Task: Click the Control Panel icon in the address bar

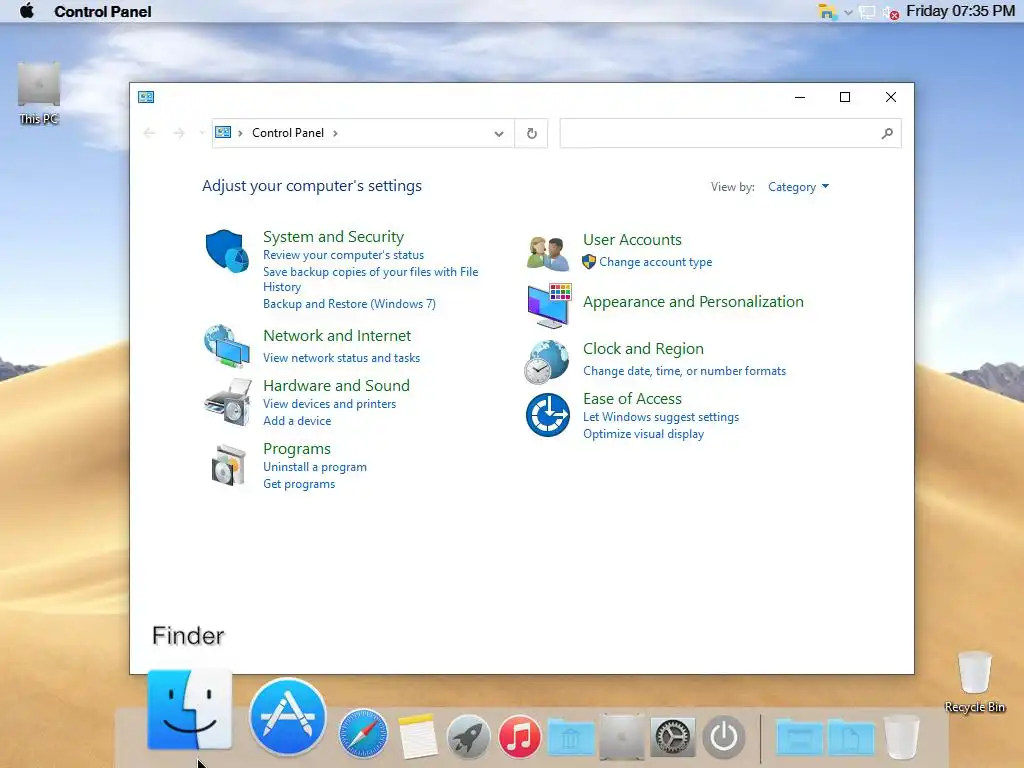Action: [x=223, y=133]
